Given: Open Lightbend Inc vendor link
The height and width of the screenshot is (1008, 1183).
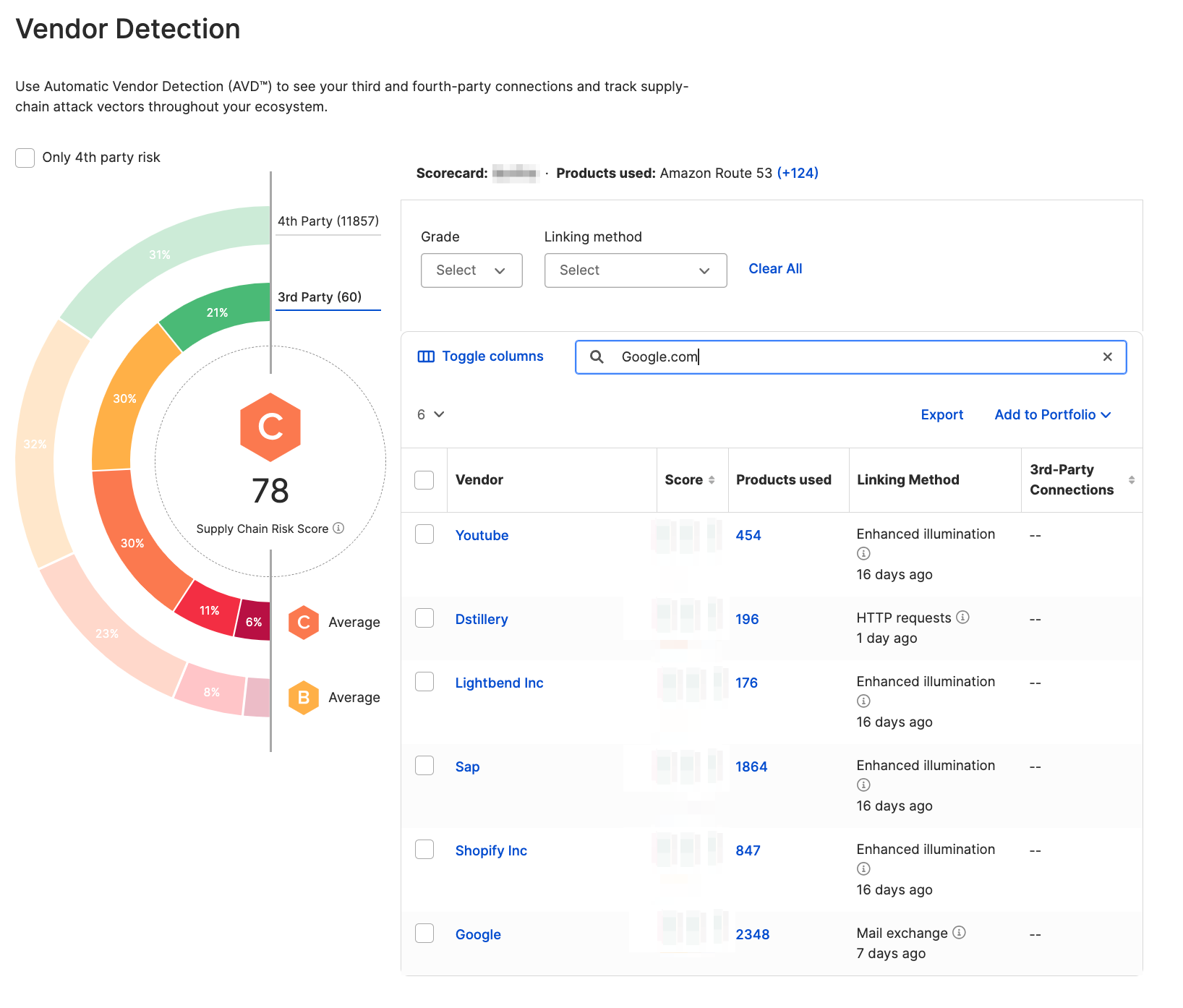Looking at the screenshot, I should 499,683.
